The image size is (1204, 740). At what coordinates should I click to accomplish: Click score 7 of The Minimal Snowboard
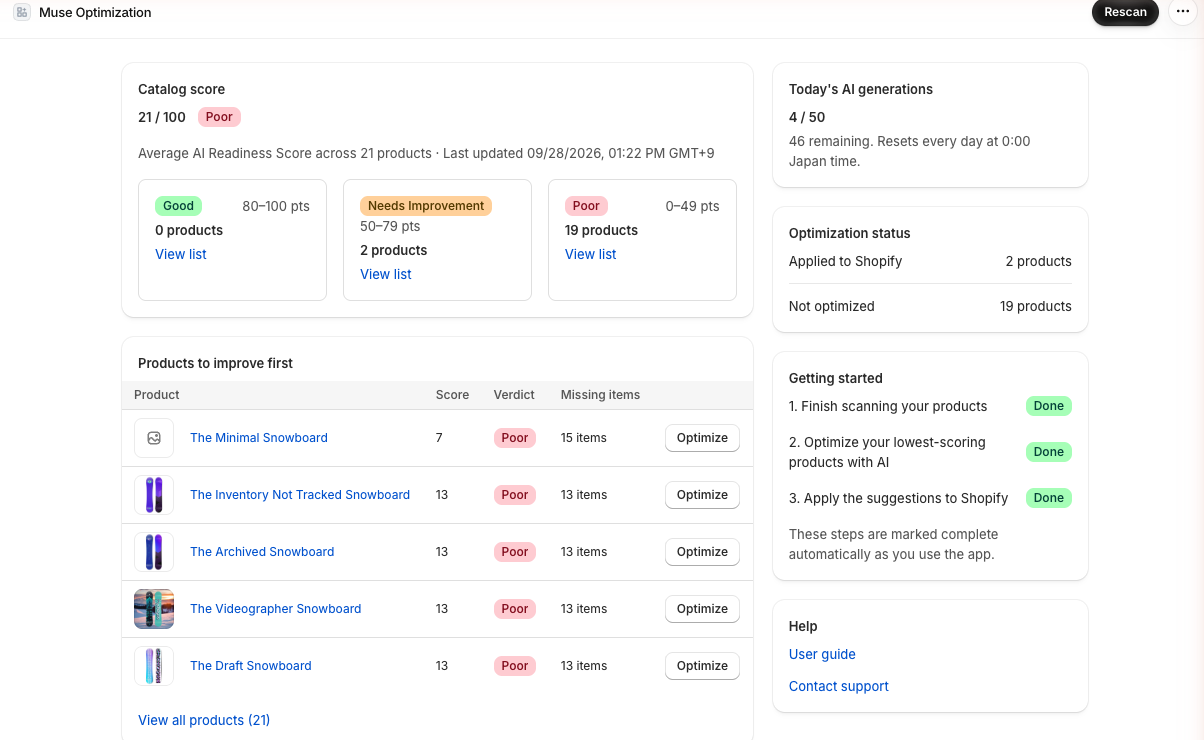[x=439, y=438]
